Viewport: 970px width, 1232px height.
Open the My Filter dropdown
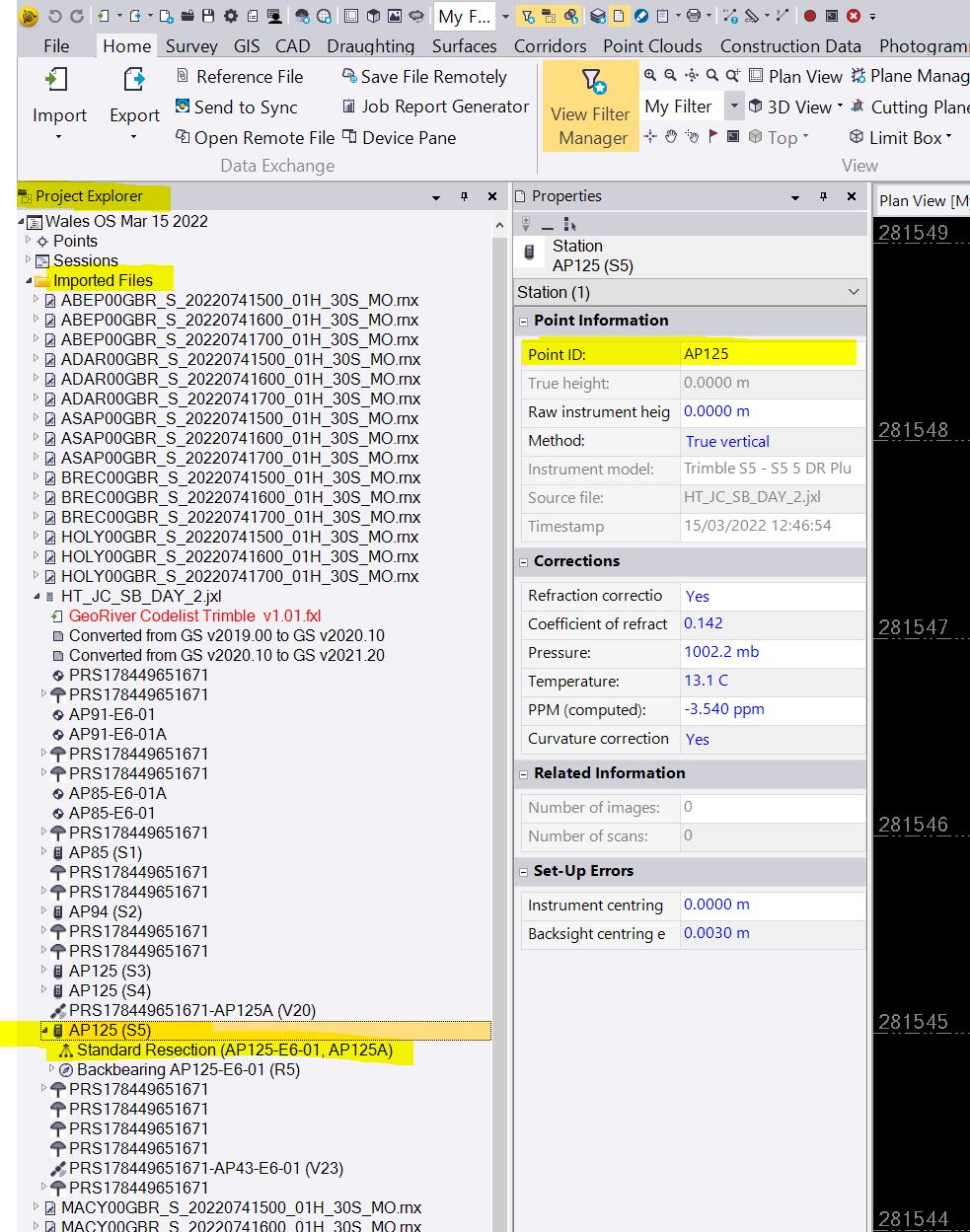pyautogui.click(x=734, y=106)
